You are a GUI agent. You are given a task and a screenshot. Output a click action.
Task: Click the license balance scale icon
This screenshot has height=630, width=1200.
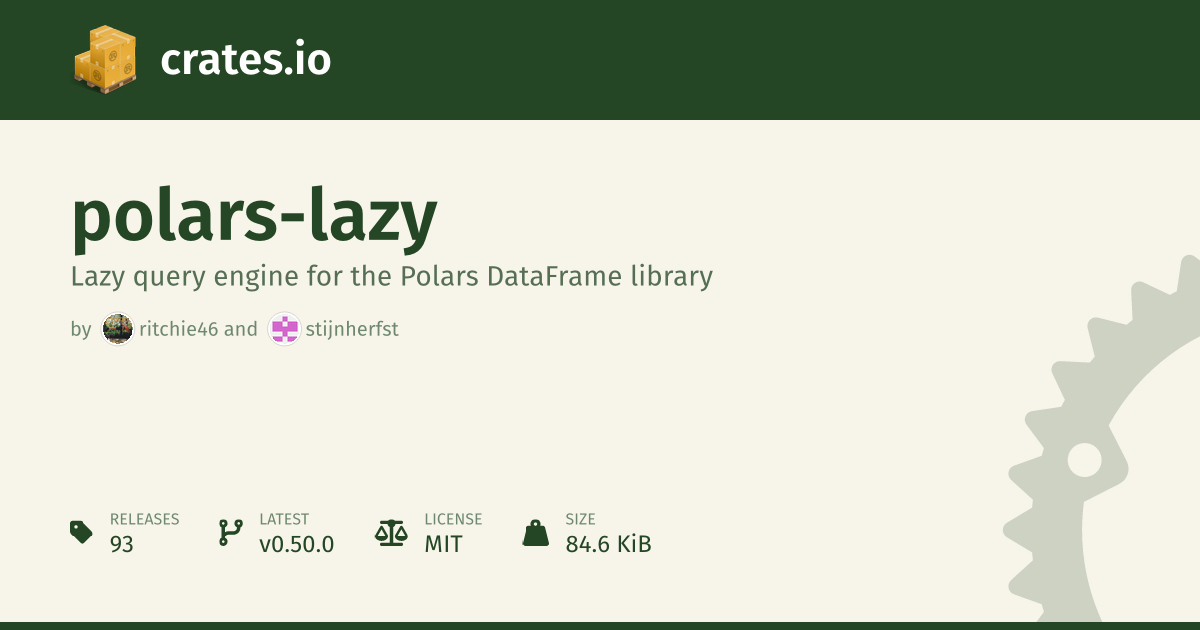pos(391,532)
